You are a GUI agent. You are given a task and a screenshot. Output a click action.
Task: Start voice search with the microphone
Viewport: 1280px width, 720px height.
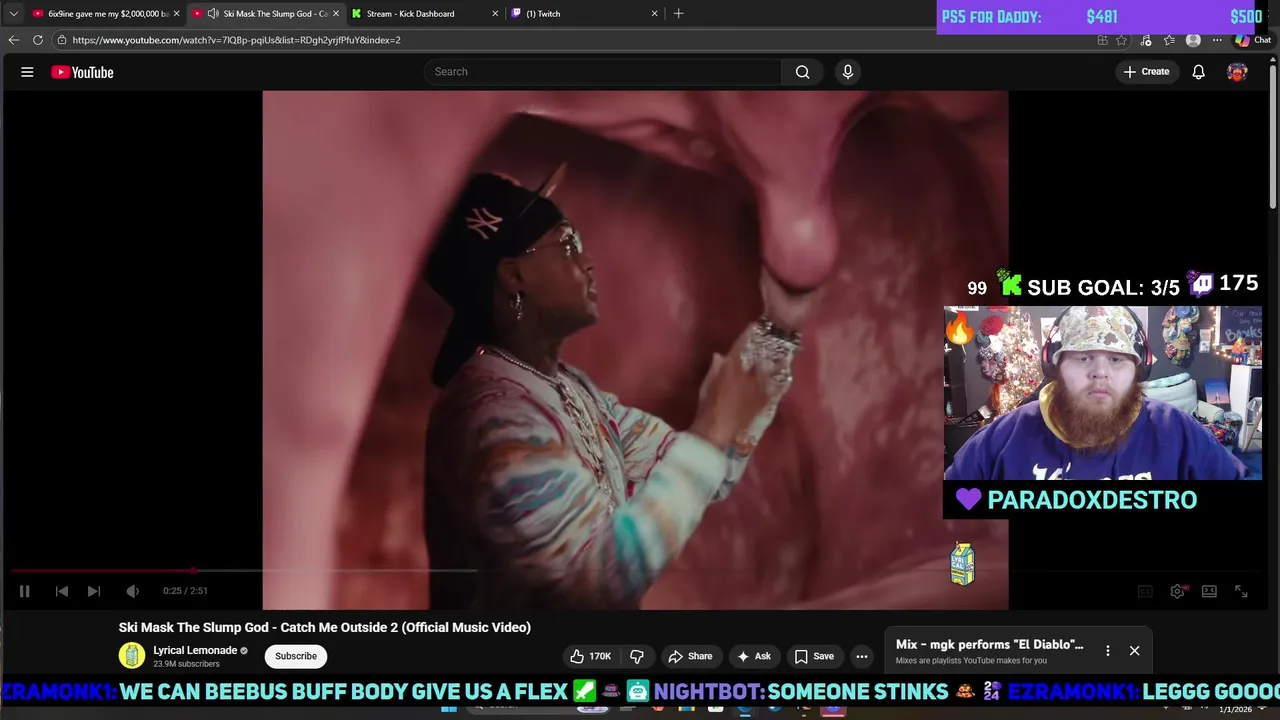click(x=848, y=72)
